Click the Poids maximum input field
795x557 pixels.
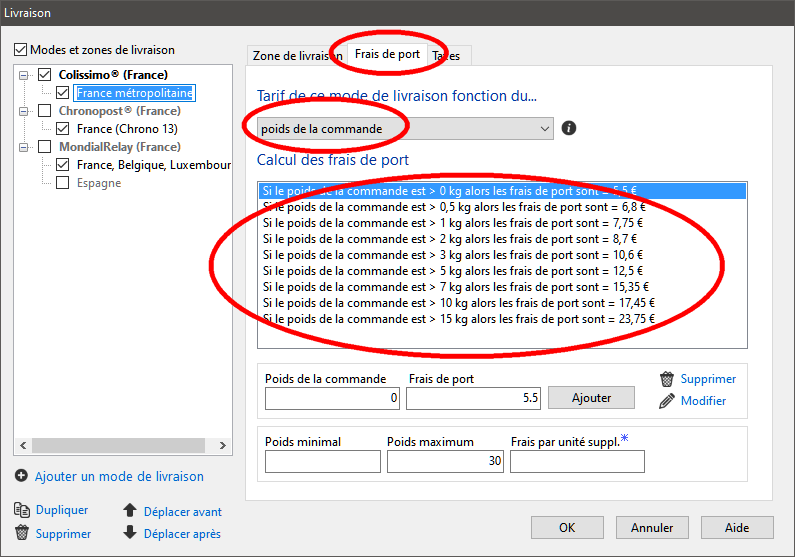point(444,461)
